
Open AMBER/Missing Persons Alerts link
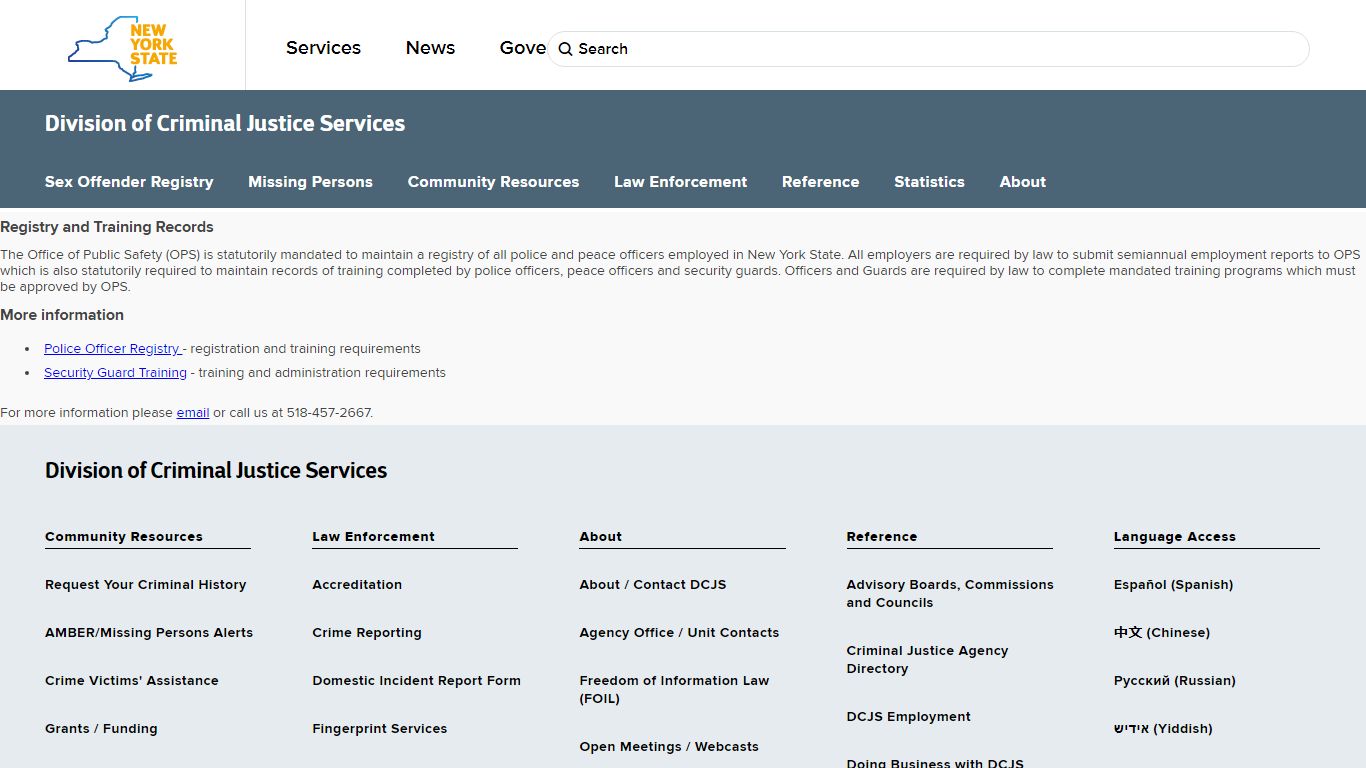pos(149,633)
